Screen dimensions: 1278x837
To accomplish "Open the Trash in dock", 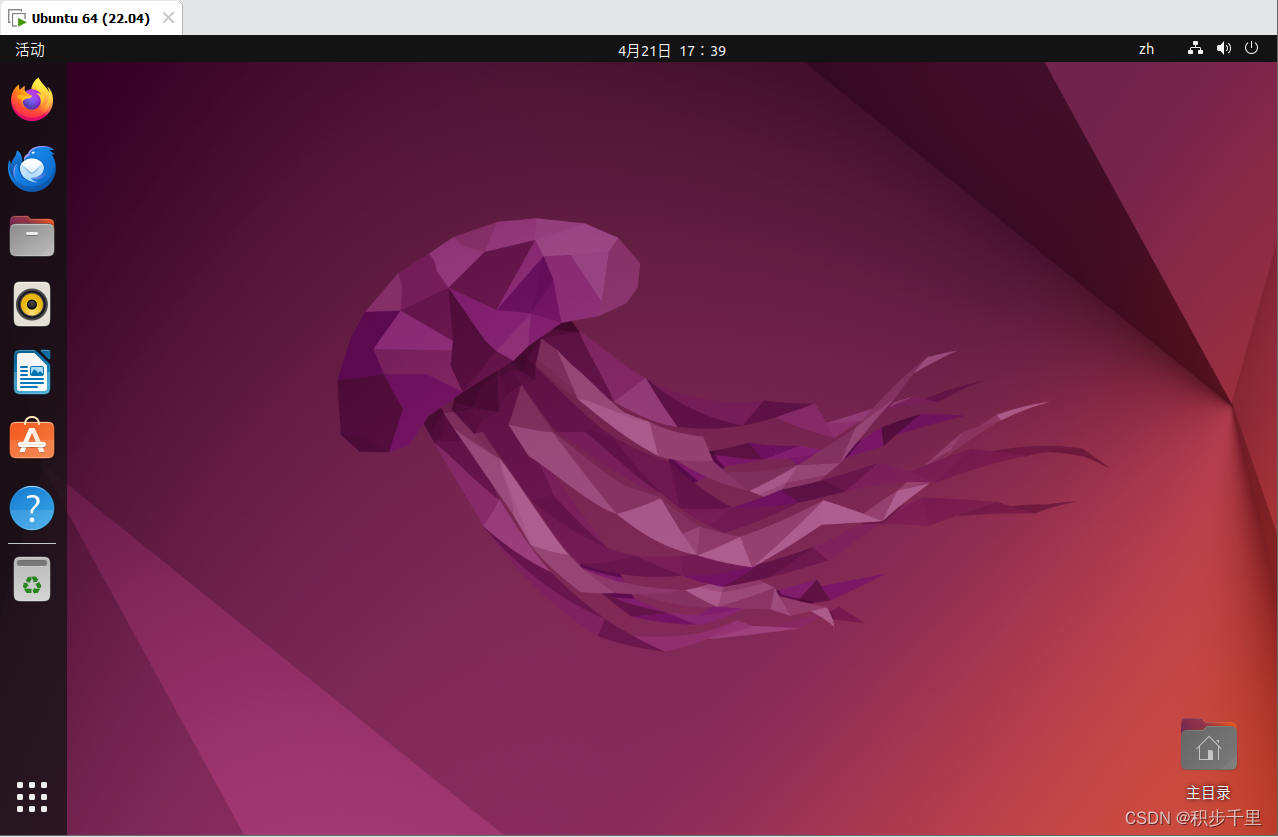I will click(32, 579).
